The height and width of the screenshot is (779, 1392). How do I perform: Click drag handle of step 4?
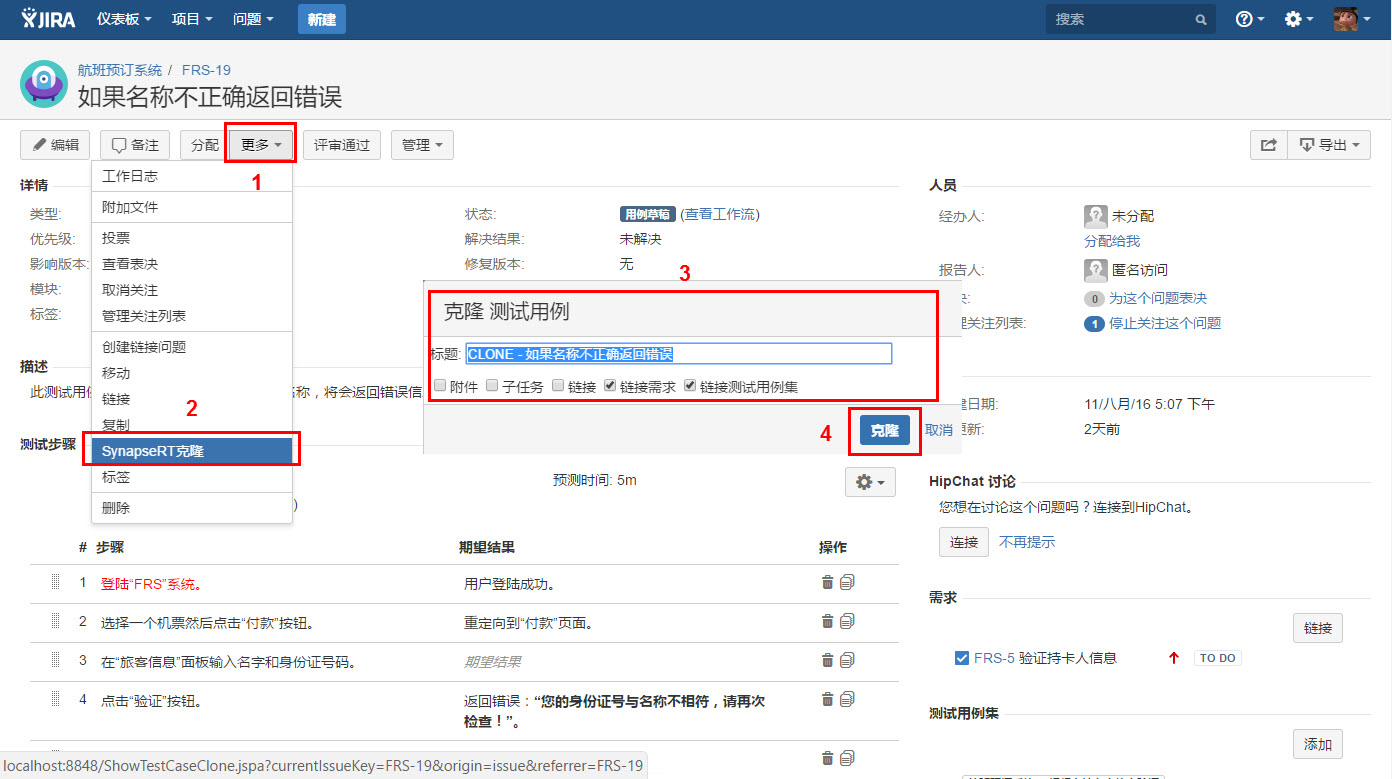55,699
